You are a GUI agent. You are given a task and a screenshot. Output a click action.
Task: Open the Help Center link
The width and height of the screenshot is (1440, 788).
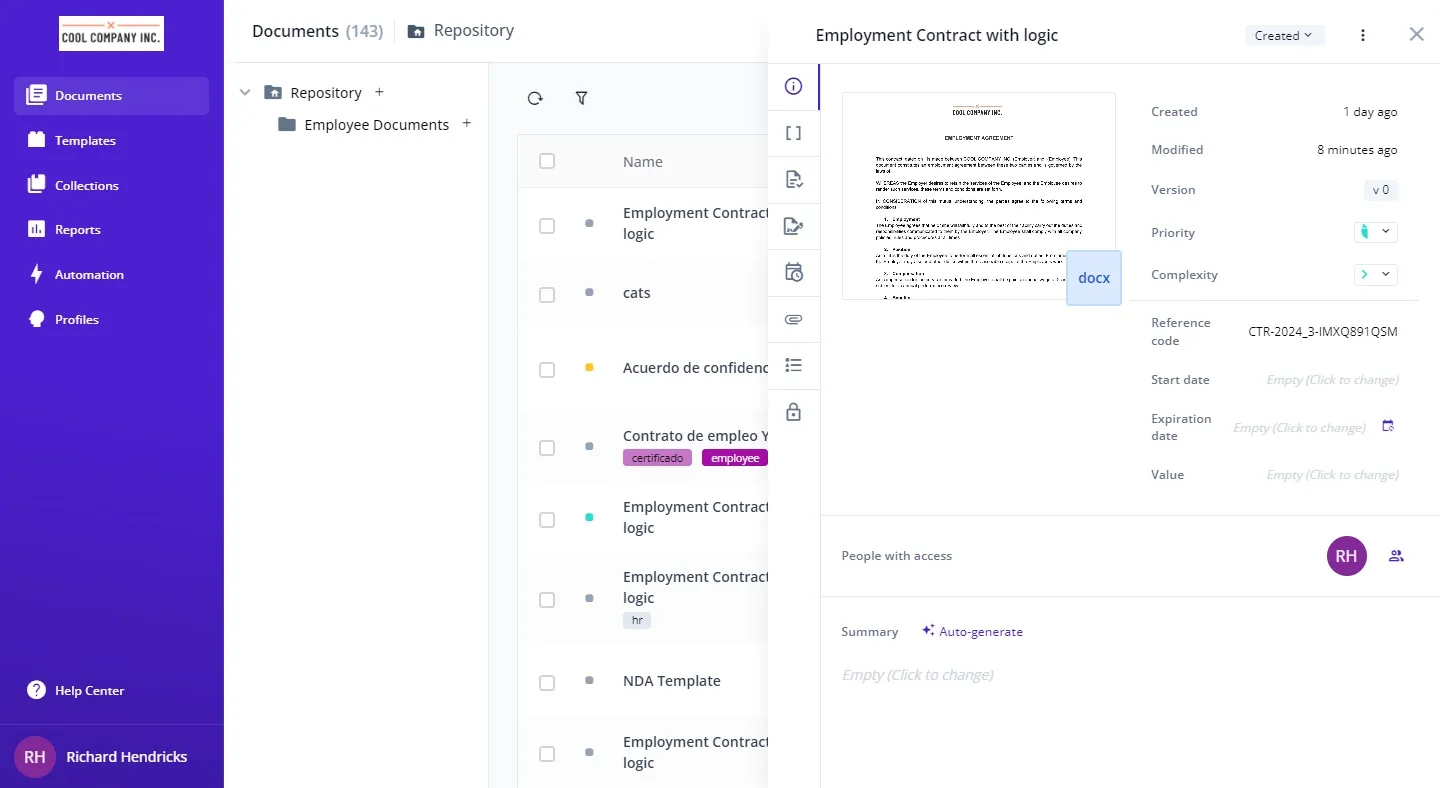(x=89, y=691)
